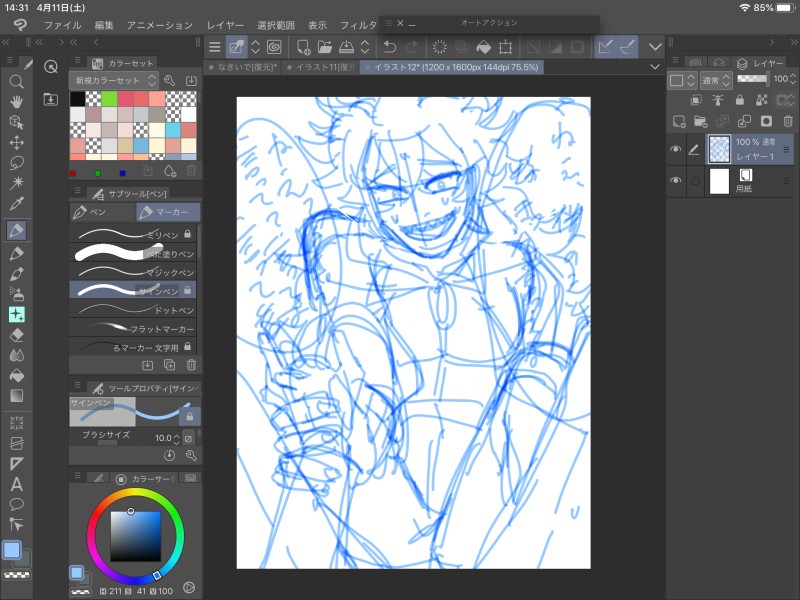
Task: Open the blending mode dropdown
Action: click(716, 80)
